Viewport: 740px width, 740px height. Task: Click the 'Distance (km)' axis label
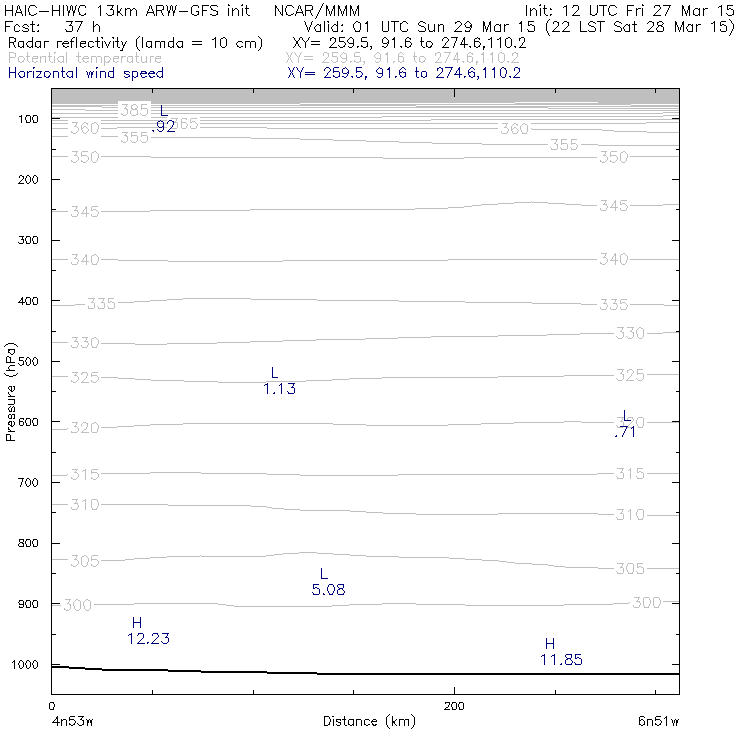pos(369,721)
